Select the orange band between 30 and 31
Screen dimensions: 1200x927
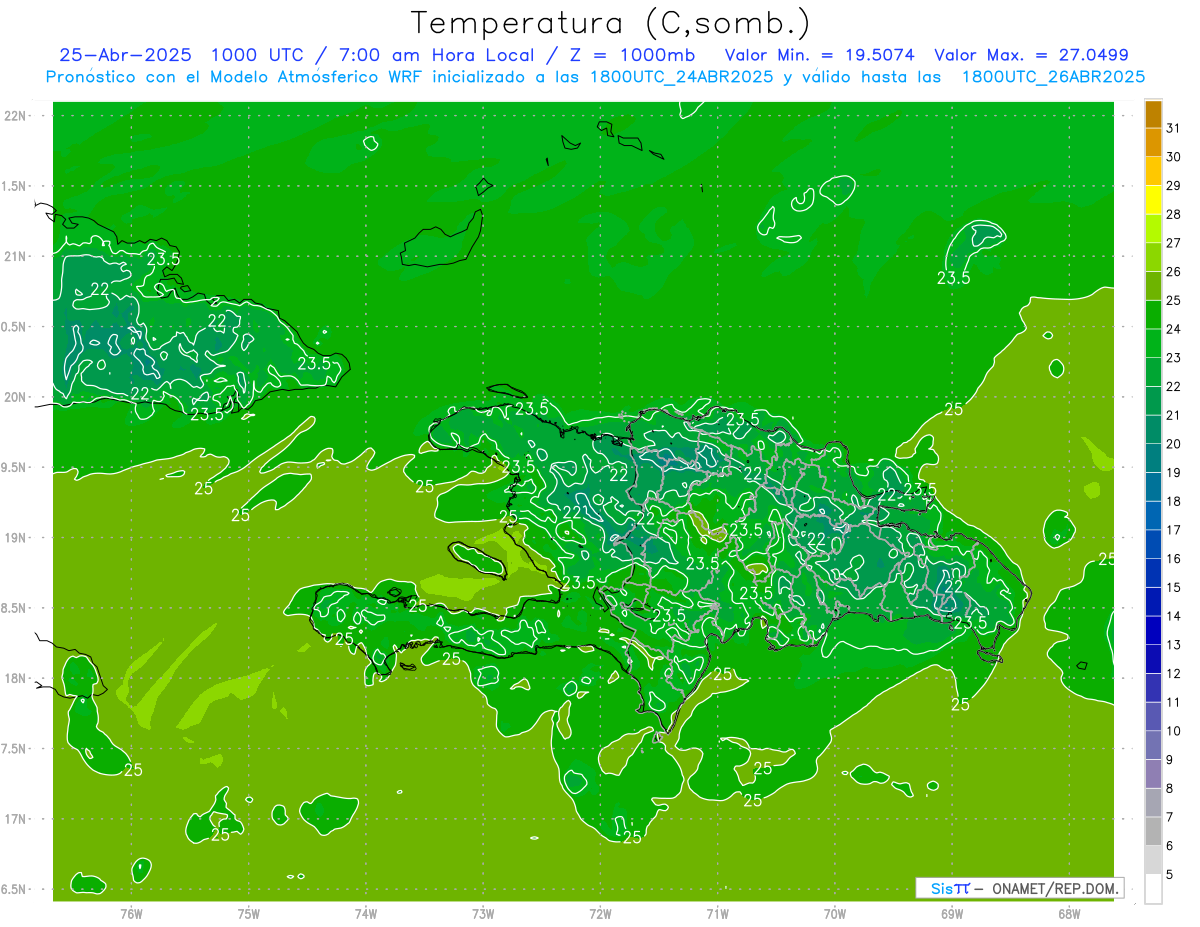pos(1153,143)
